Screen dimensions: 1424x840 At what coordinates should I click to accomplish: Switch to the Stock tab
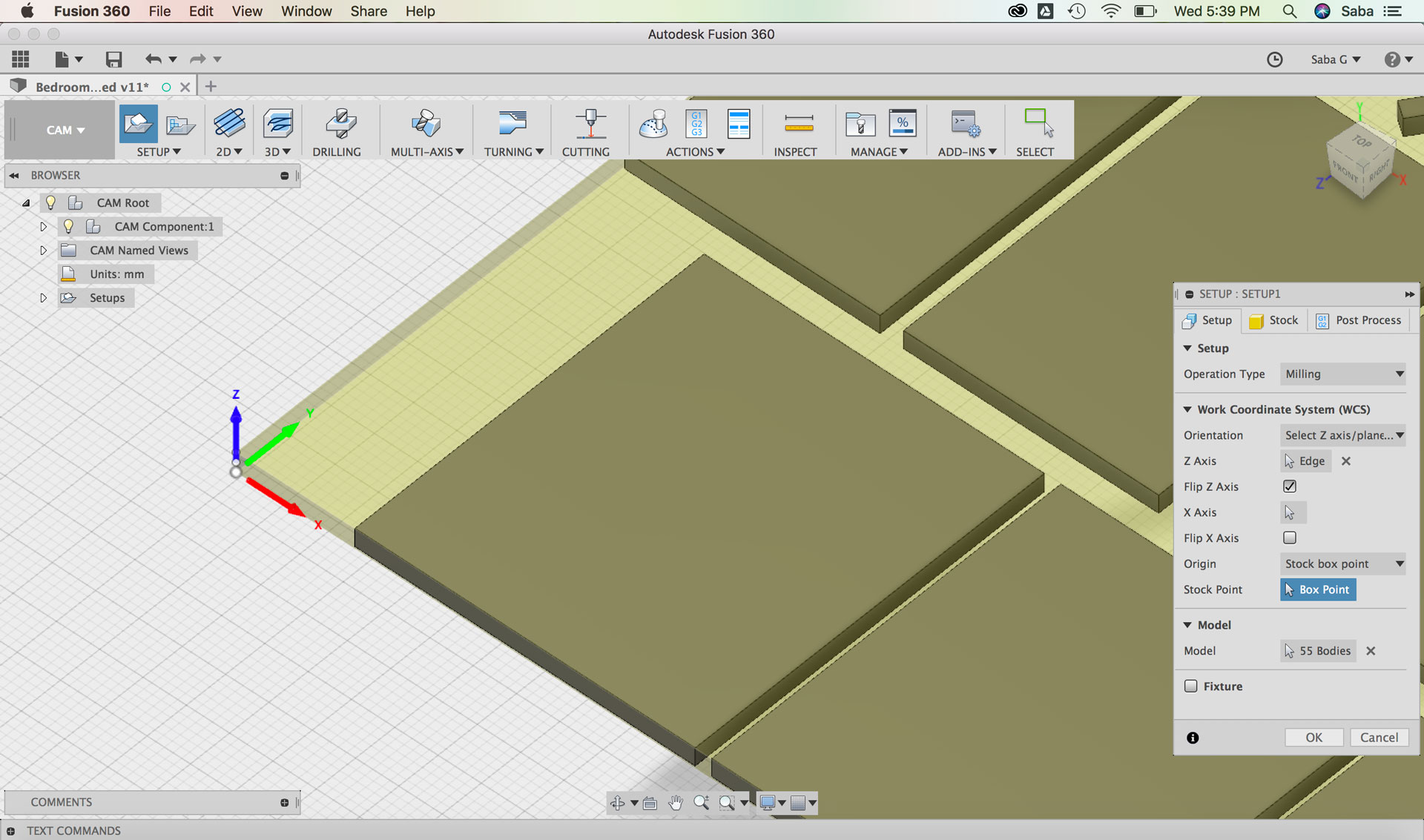pos(1274,320)
